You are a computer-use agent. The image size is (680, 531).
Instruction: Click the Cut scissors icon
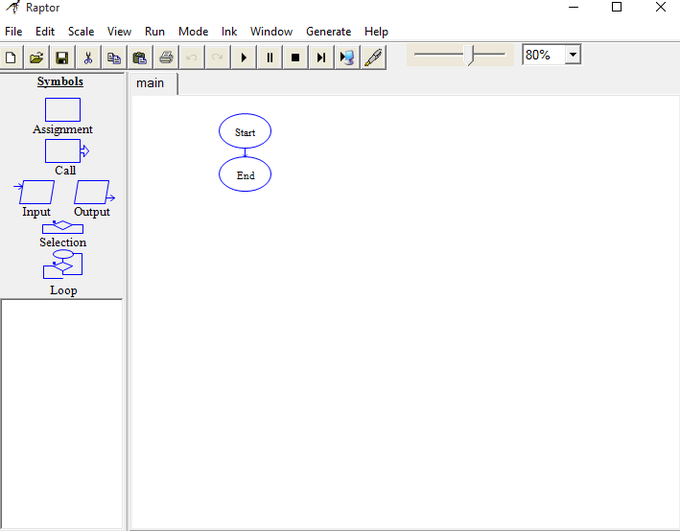88,58
